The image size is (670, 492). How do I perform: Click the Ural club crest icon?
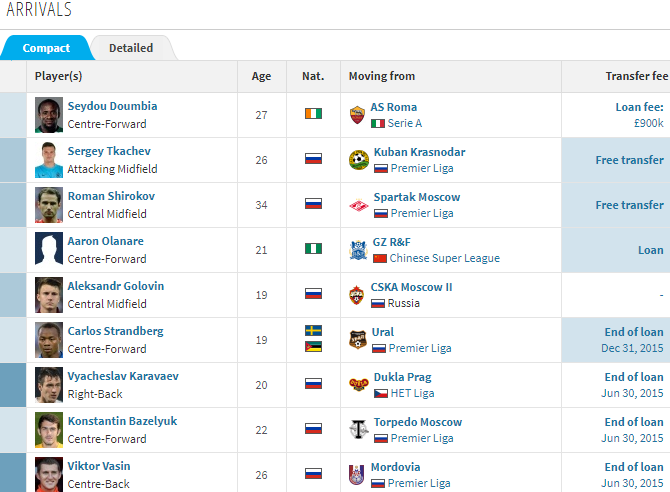coord(357,340)
